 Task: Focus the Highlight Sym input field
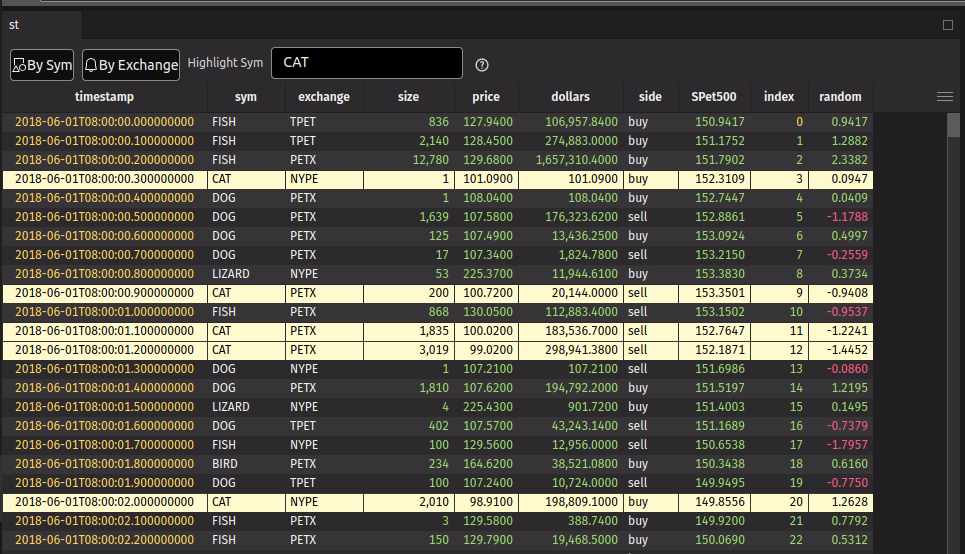point(366,63)
